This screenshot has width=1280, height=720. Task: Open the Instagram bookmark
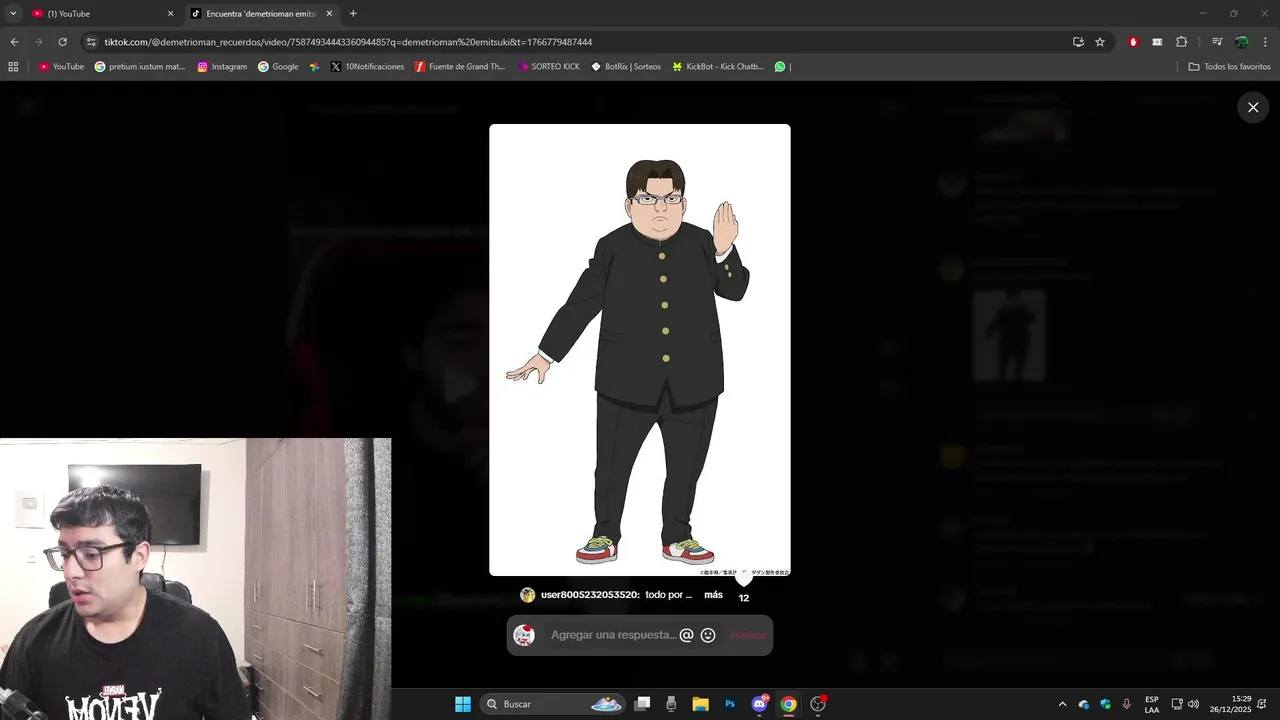tap(222, 67)
